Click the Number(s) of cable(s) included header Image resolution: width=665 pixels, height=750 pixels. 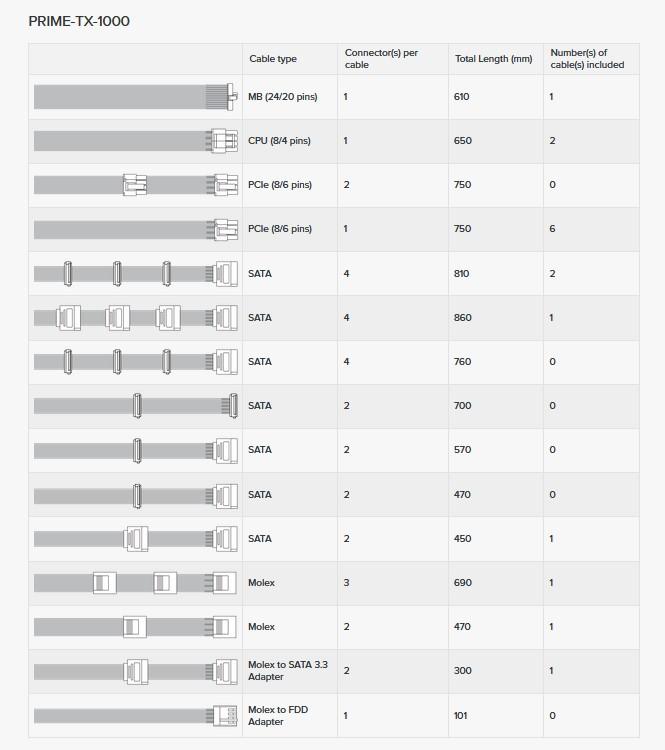click(586, 58)
